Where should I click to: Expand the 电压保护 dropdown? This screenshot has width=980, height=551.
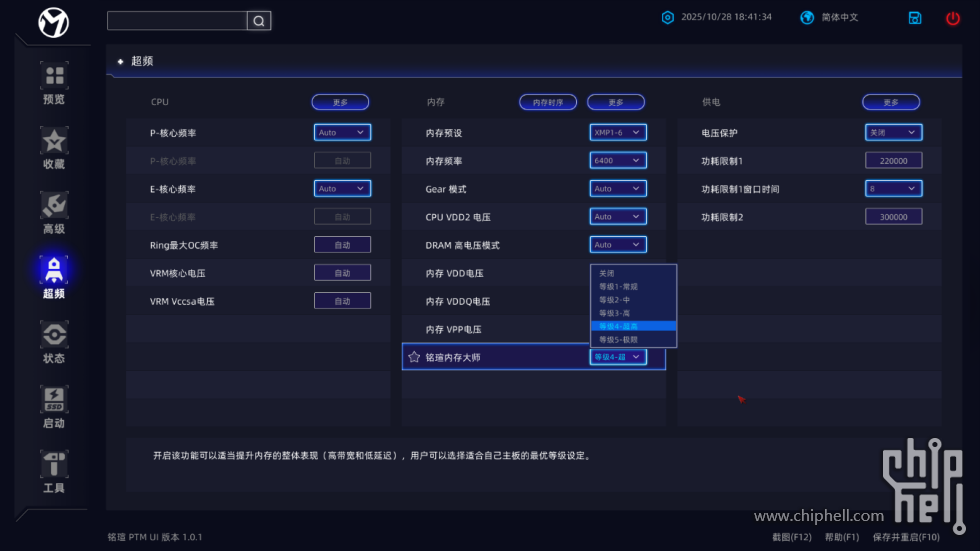(893, 132)
